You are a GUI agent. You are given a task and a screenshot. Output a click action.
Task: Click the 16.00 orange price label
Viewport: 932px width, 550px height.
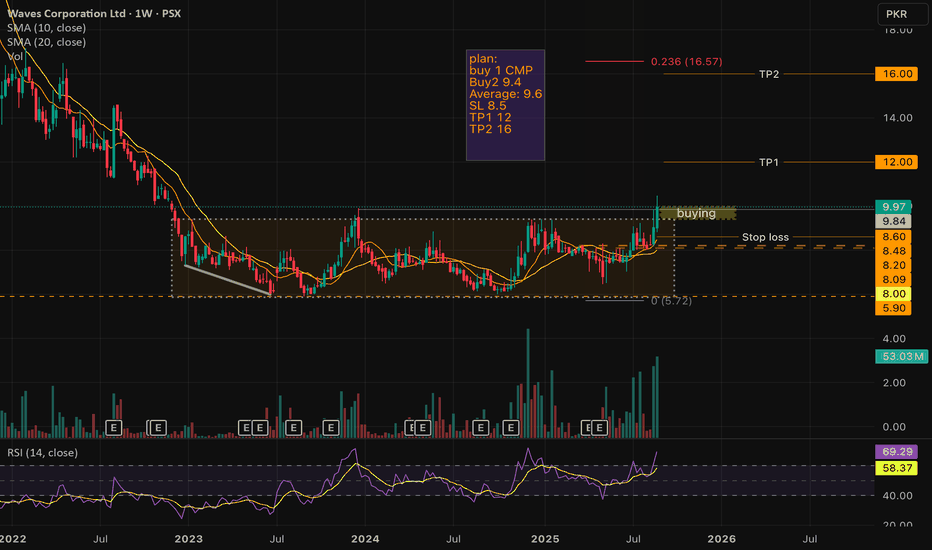pos(896,74)
